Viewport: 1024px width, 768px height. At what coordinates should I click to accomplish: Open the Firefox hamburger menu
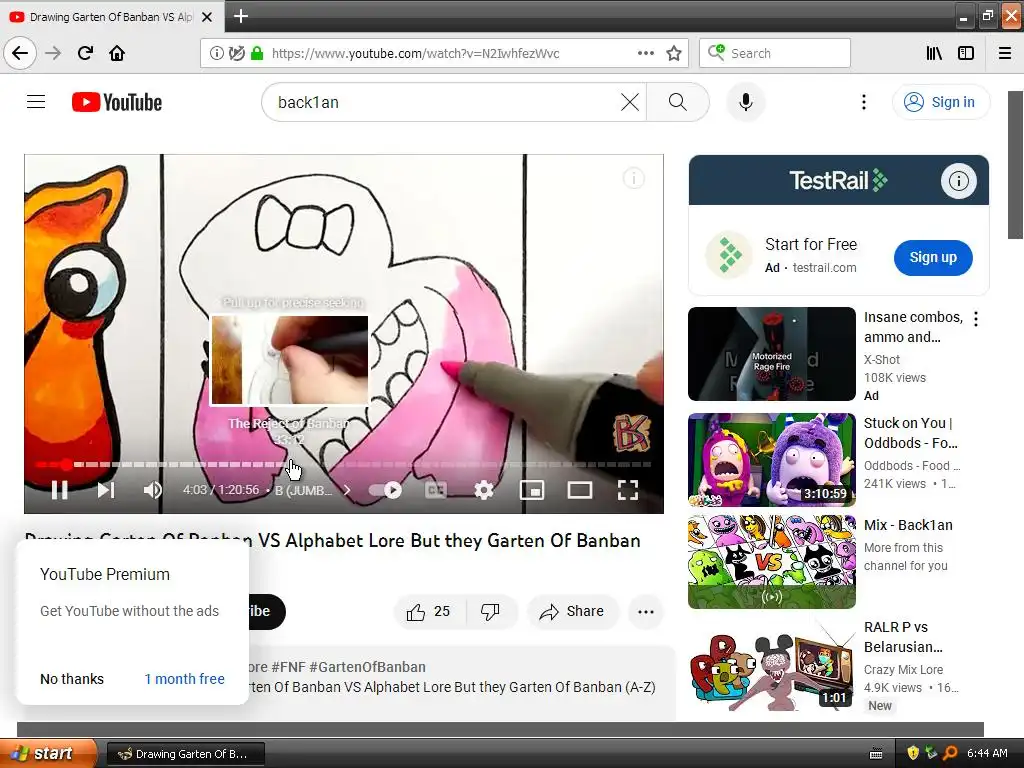[1005, 54]
